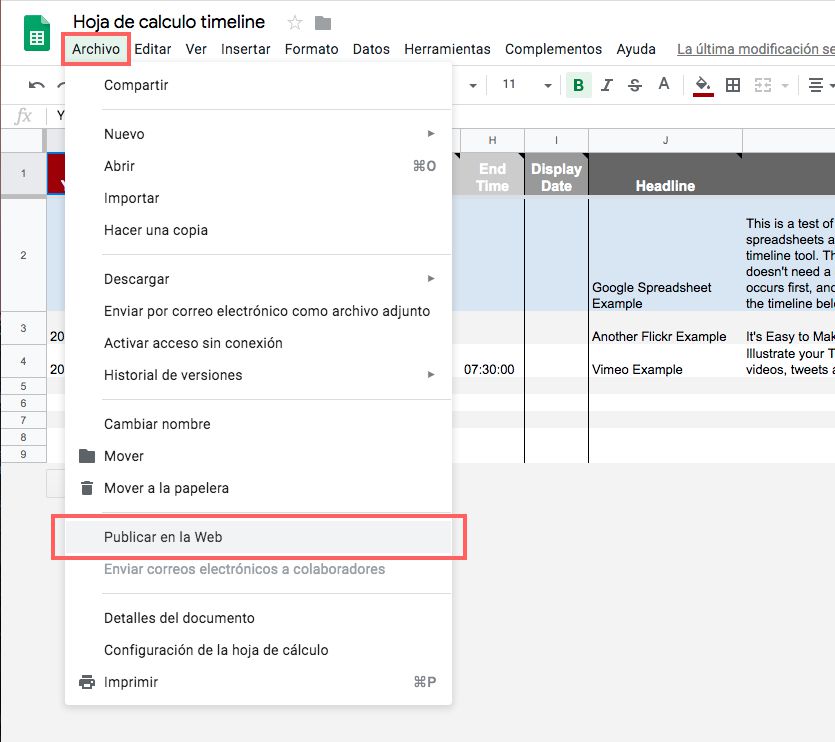Select Publicar en la Web
Viewport: 835px width, 742px height.
pos(258,537)
